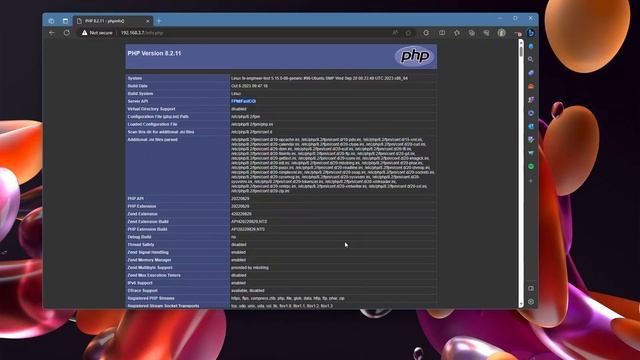Click the highlighted FPM/FastCGI value

(x=243, y=101)
